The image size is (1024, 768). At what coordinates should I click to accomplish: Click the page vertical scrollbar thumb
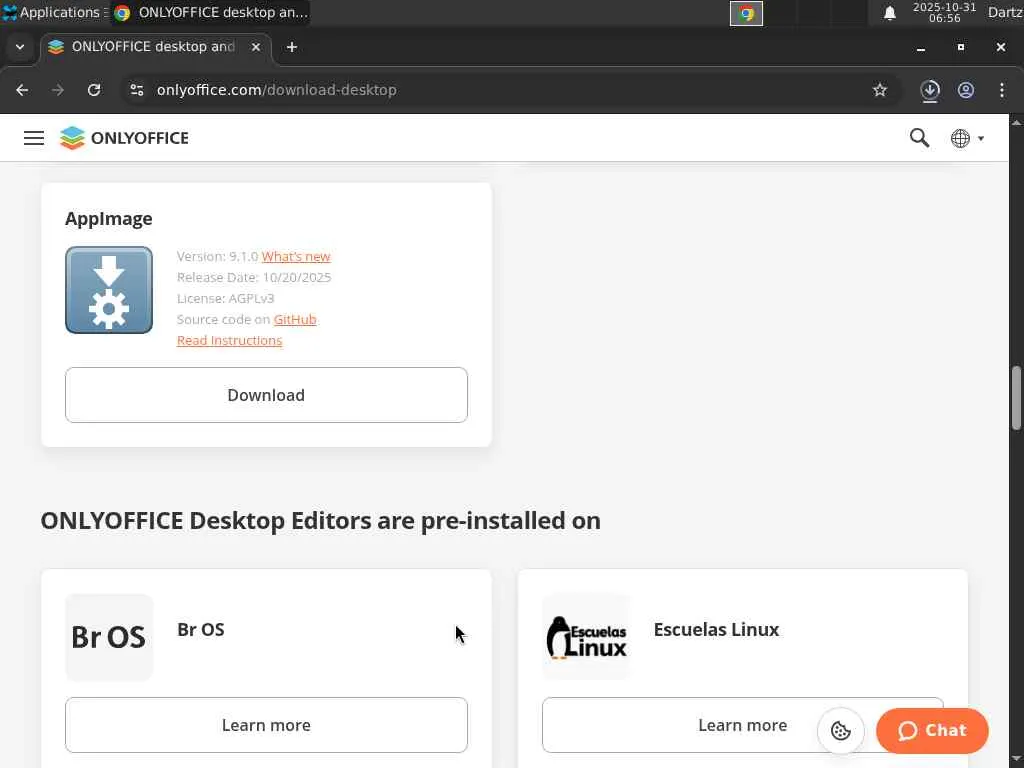pos(1016,398)
